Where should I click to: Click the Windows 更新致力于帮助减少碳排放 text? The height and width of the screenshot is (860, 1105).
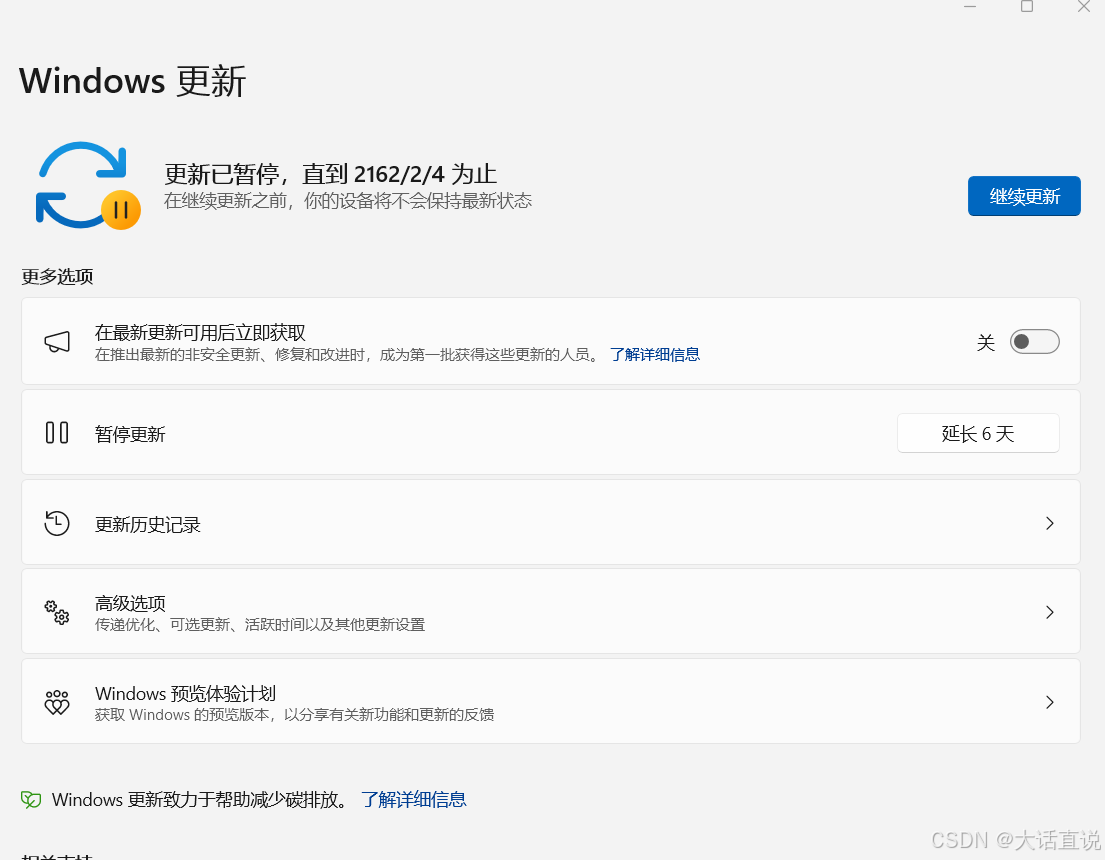(201, 799)
